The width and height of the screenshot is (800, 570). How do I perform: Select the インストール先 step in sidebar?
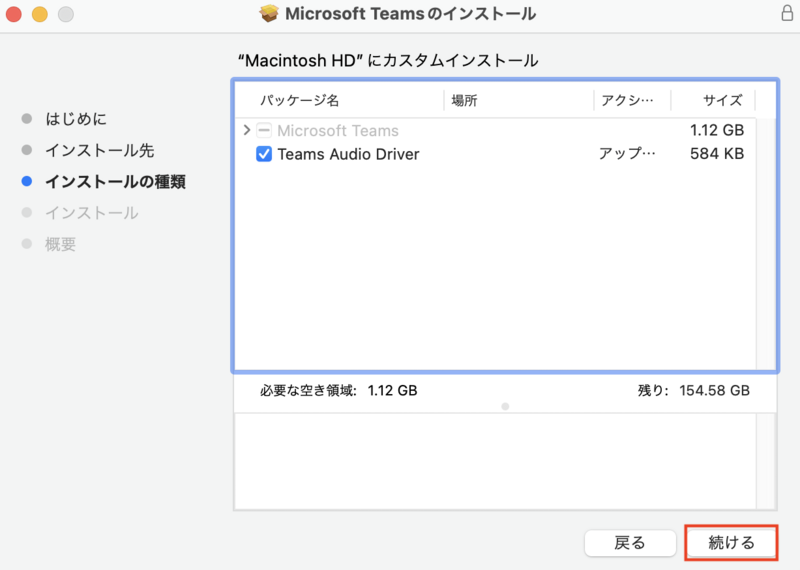click(99, 150)
